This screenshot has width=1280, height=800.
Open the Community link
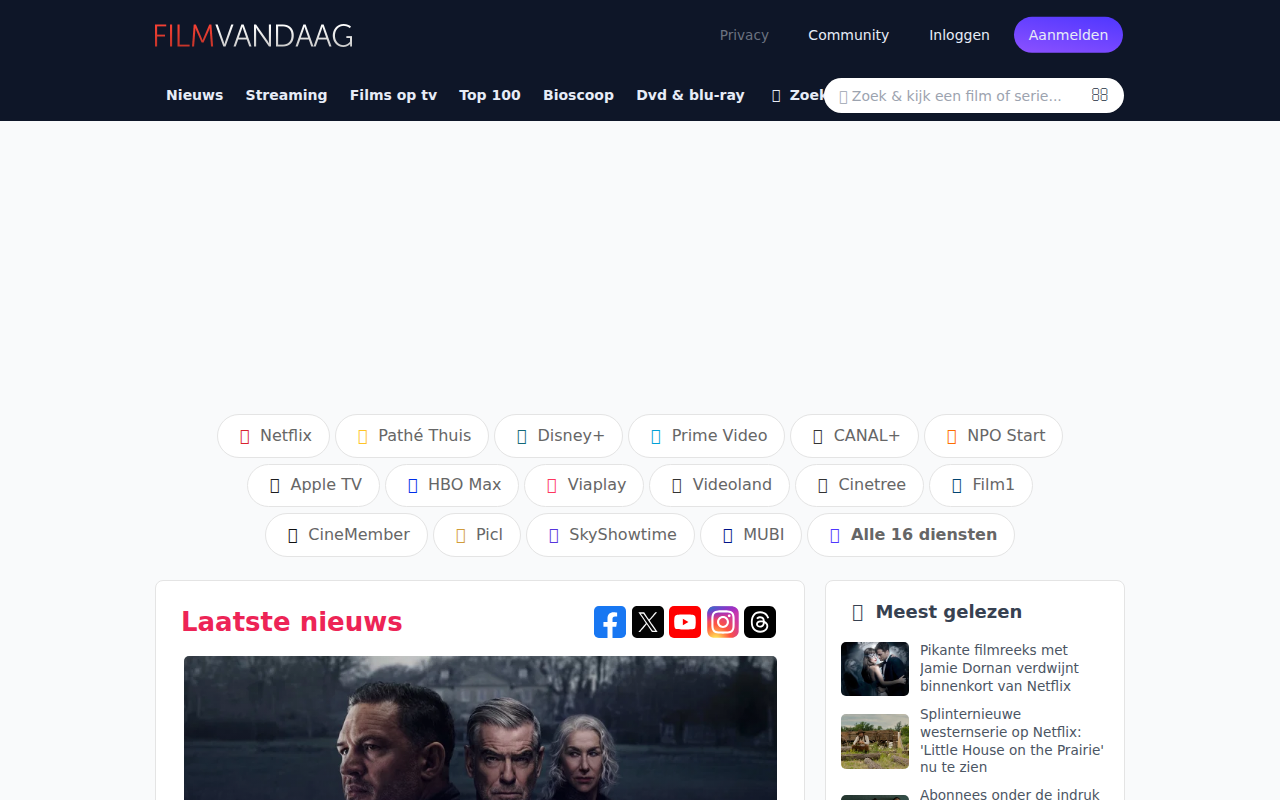click(848, 35)
